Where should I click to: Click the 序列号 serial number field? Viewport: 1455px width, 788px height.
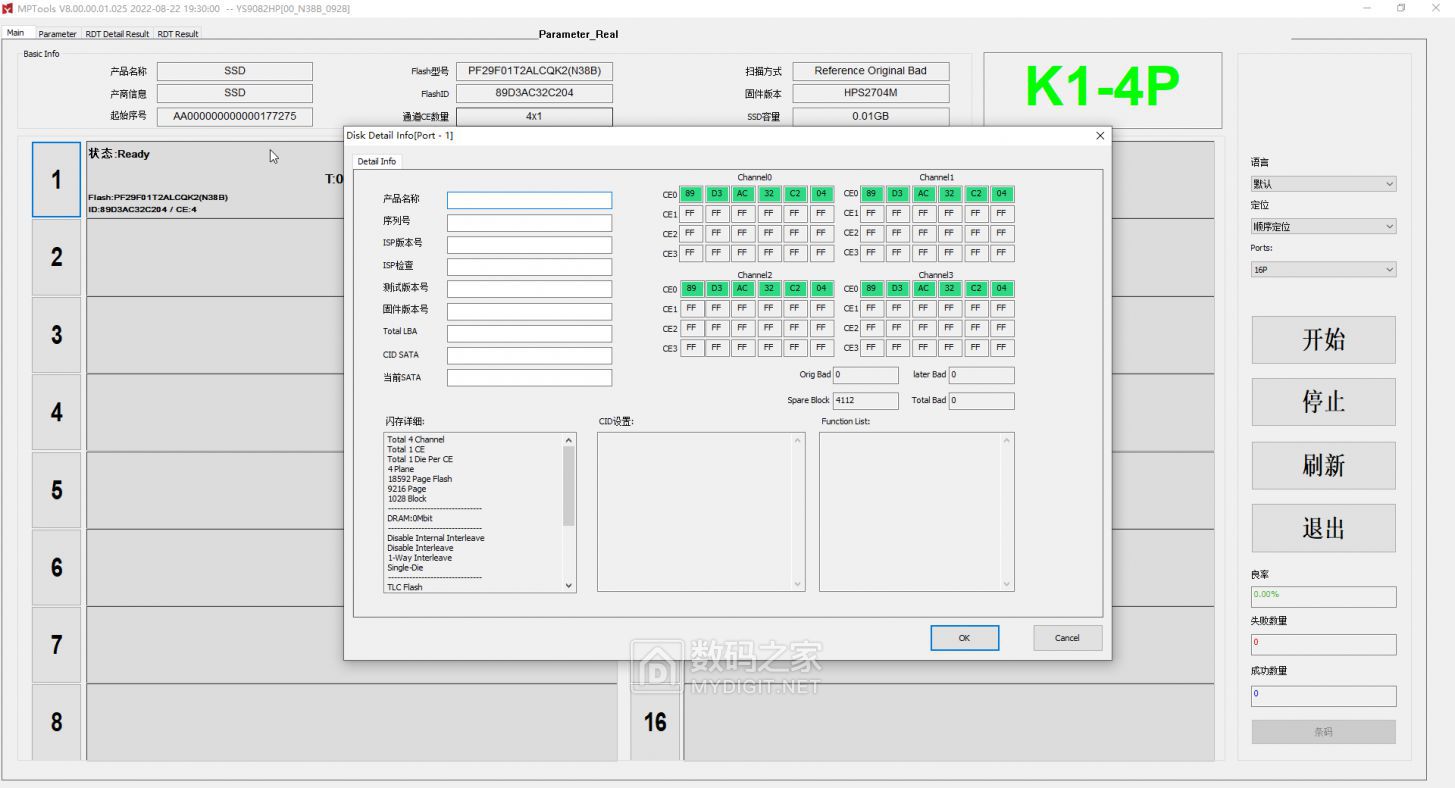click(x=529, y=222)
